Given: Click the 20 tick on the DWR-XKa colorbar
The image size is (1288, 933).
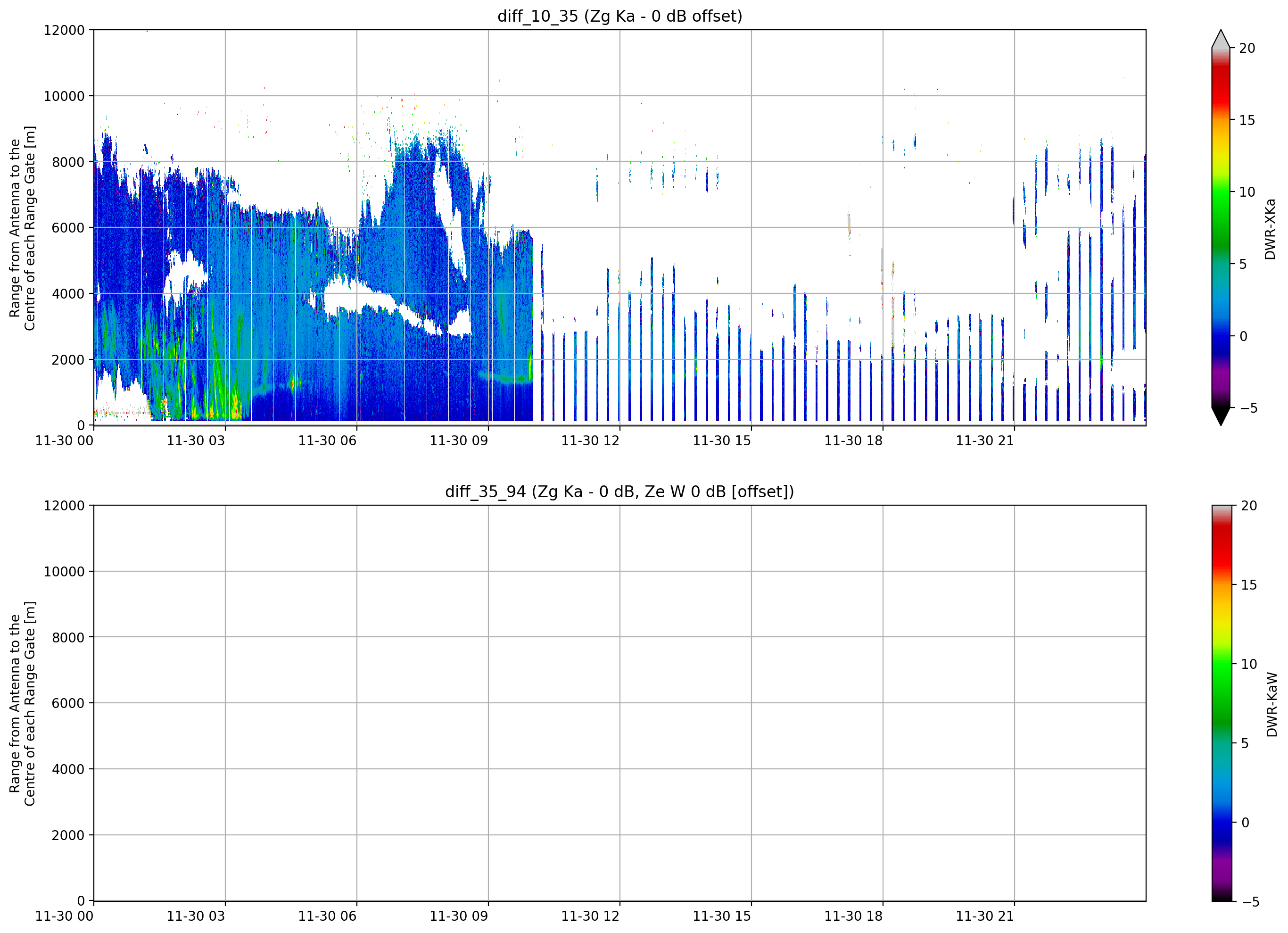Looking at the screenshot, I should pyautogui.click(x=1247, y=48).
